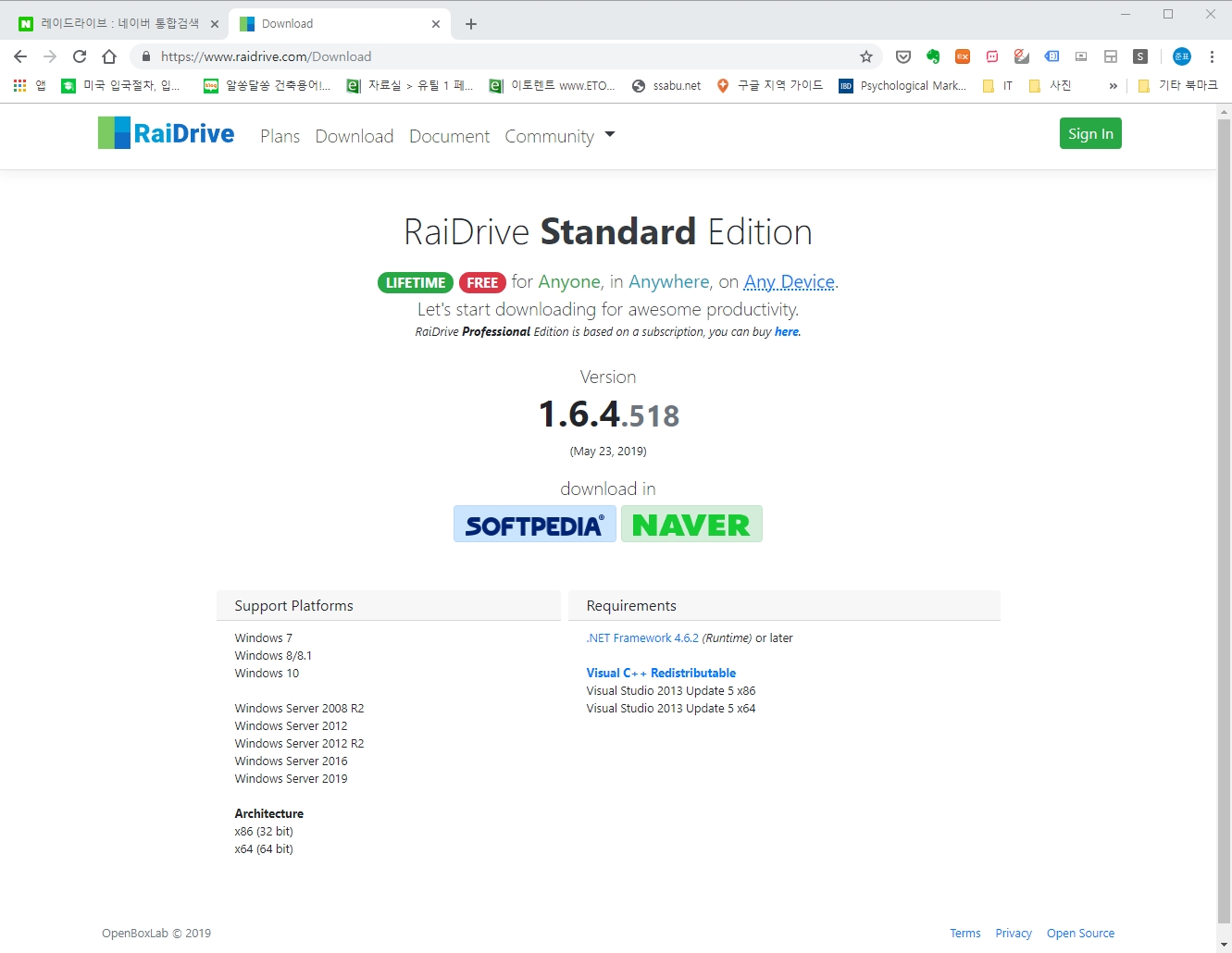The image size is (1232, 953).
Task: Open the blue Chrome profile avatar
Action: point(1182,56)
